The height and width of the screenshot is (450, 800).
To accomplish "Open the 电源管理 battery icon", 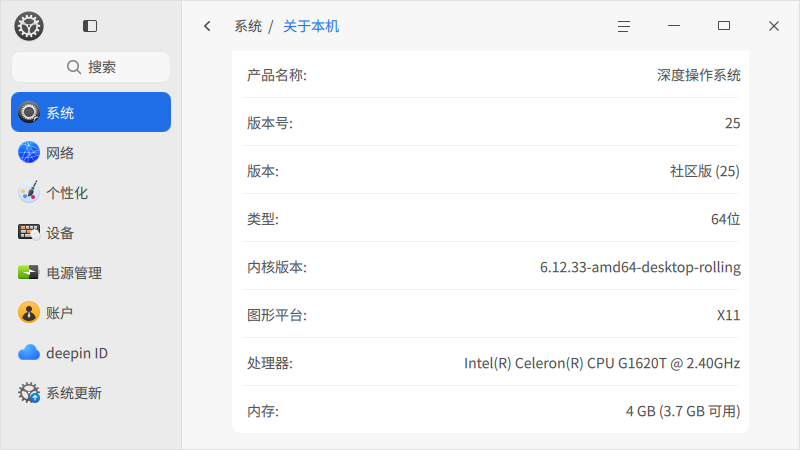I will 28,272.
